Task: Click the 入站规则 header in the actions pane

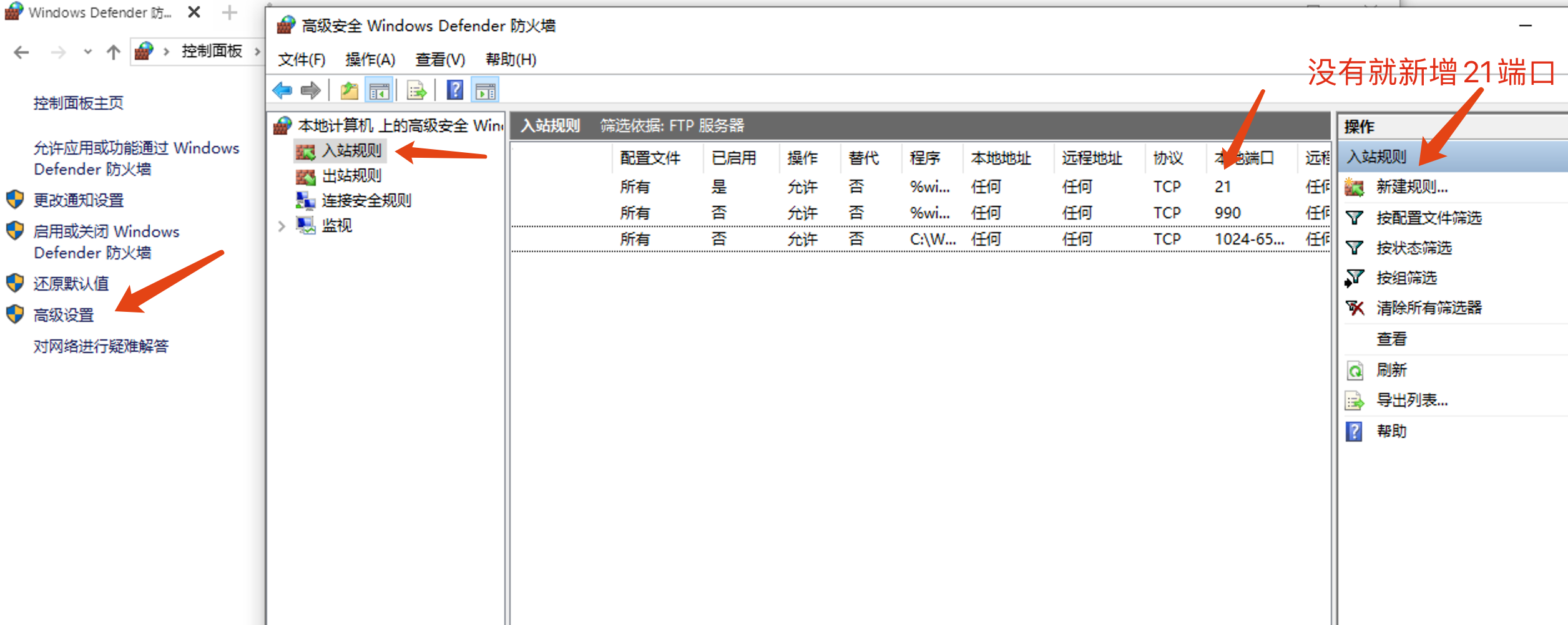Action: coord(1452,156)
